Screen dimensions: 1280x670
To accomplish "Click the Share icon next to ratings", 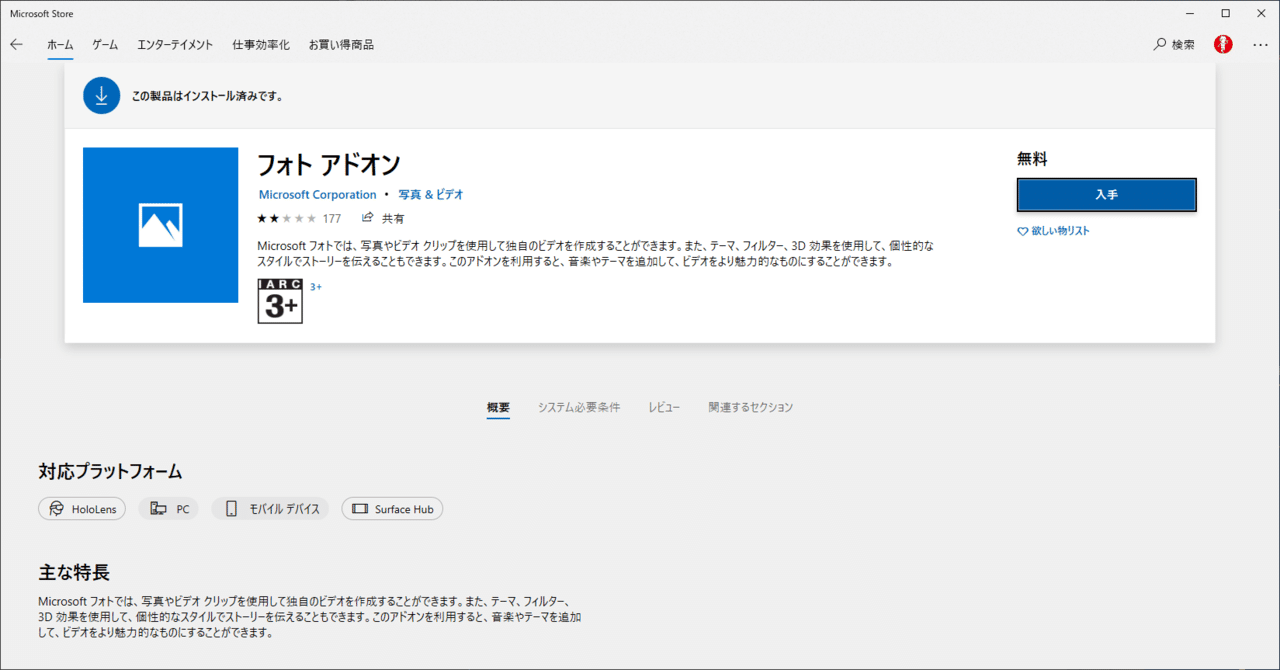I will [x=368, y=217].
